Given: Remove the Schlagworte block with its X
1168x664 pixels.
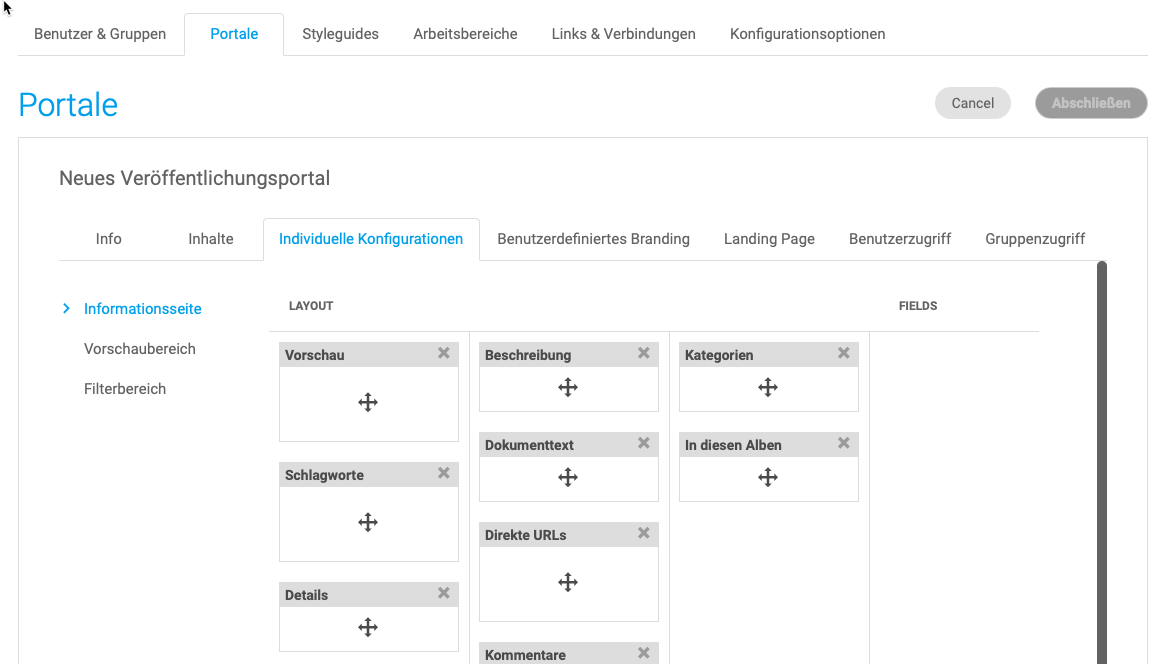Looking at the screenshot, I should tap(444, 473).
